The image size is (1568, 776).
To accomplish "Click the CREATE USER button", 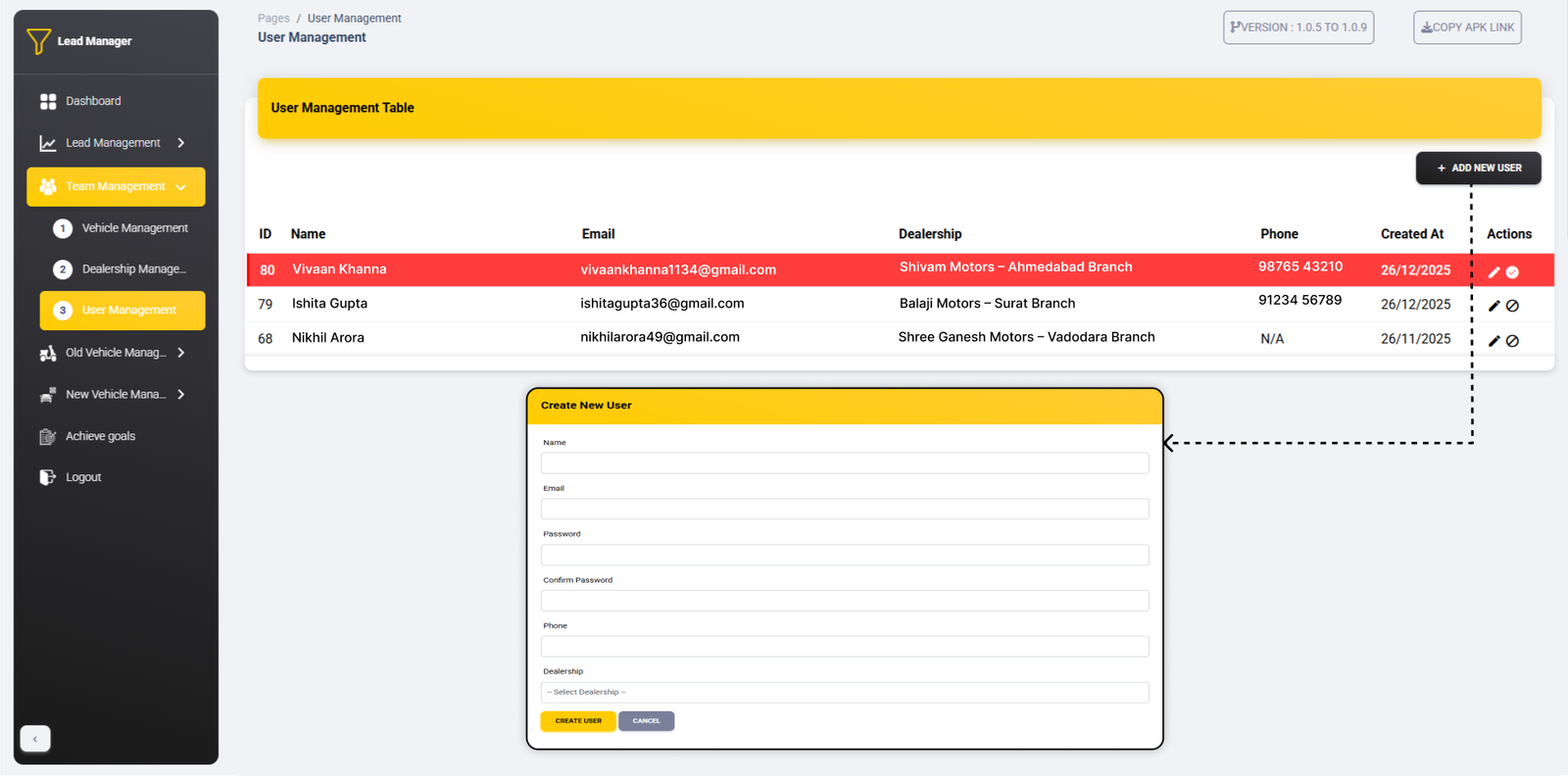I will pyautogui.click(x=578, y=721).
